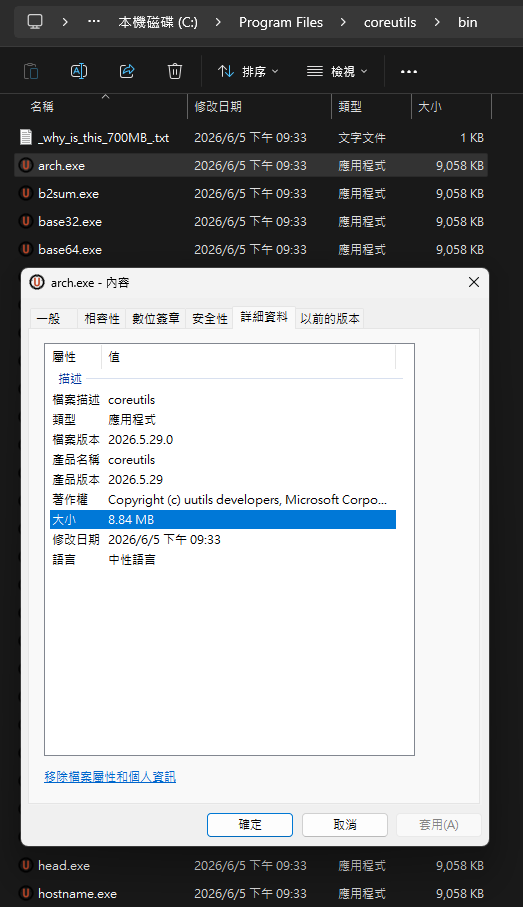The height and width of the screenshot is (907, 523).
Task: Click the Paste clipboard icon
Action: [x=31, y=71]
